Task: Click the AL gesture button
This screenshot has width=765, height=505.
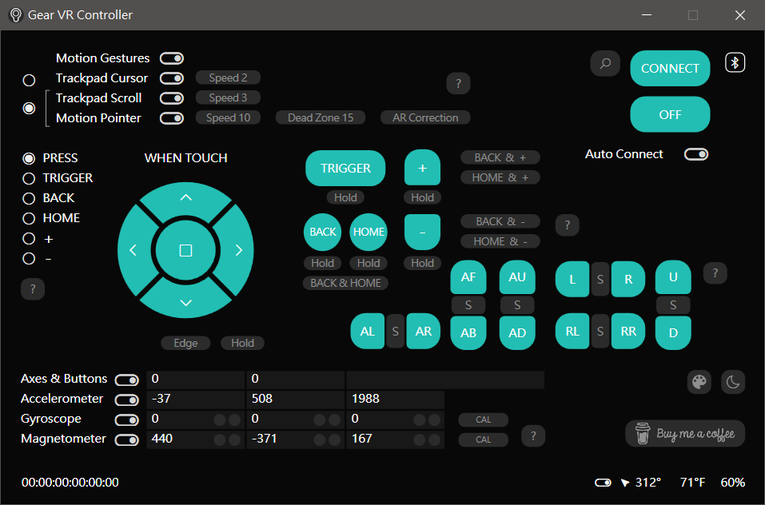Action: [367, 332]
